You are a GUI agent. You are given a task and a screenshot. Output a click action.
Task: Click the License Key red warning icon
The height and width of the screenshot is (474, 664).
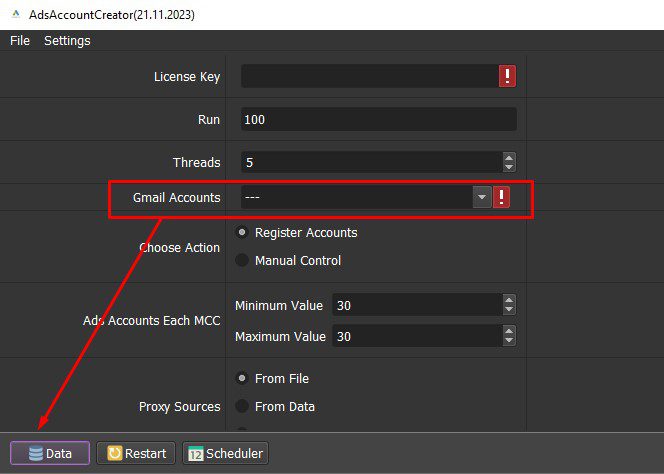tap(507, 76)
